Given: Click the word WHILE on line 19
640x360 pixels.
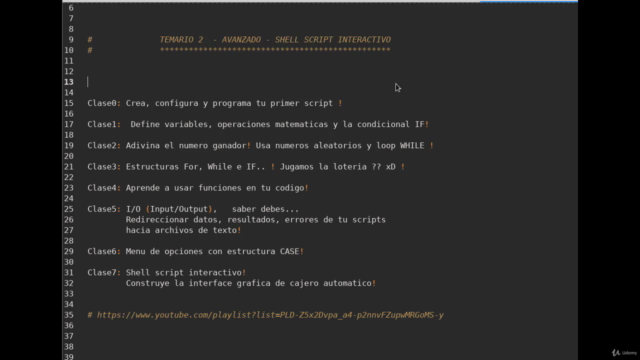Looking at the screenshot, I should coord(412,146).
